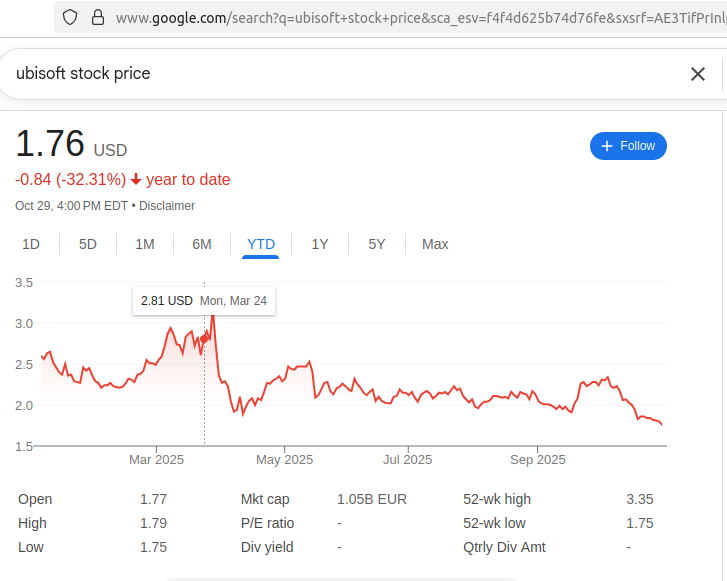The width and height of the screenshot is (727, 581).
Task: Click the May 2025 axis label
Action: pos(285,460)
